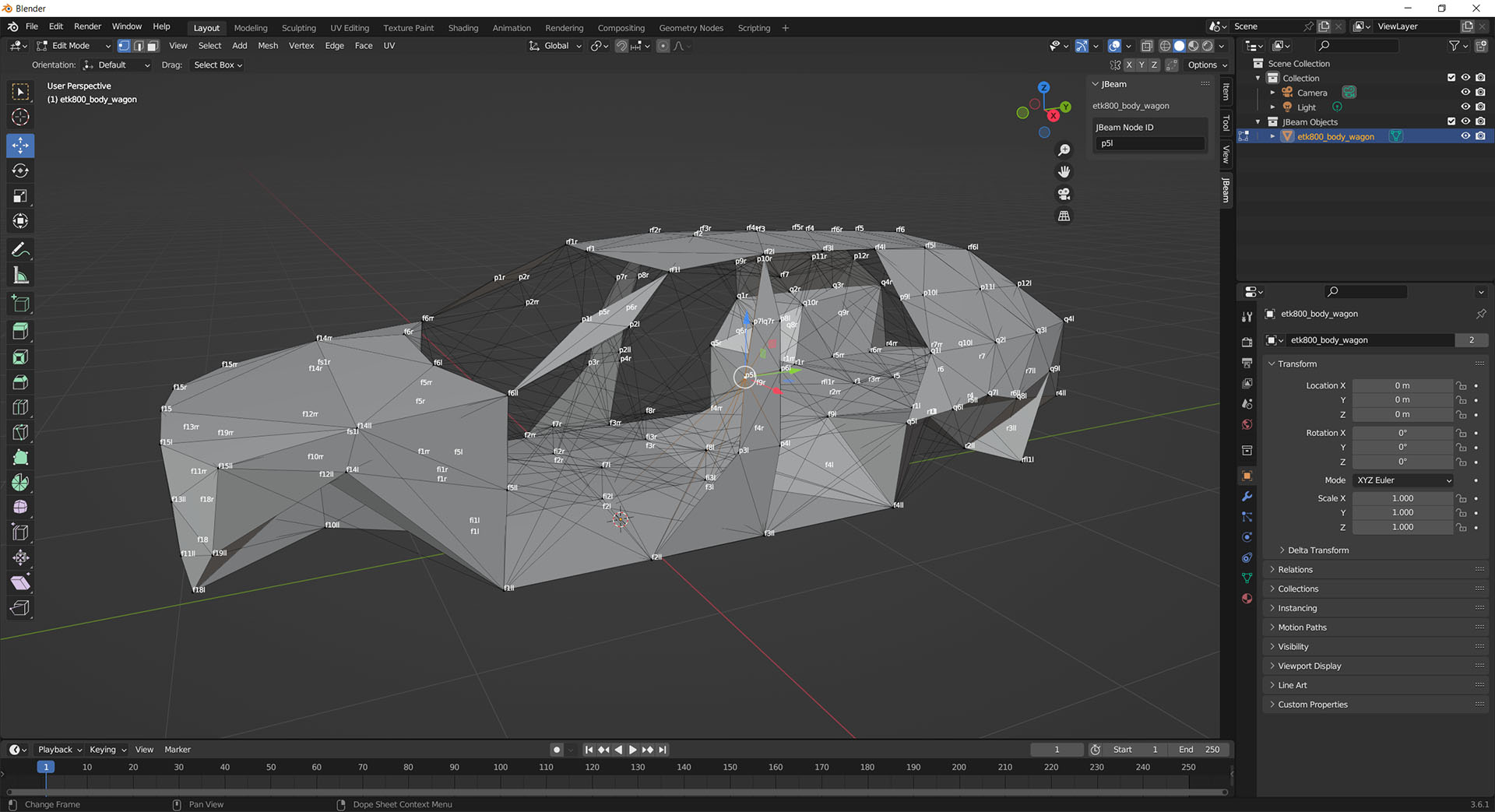Jump to the end frame button
Viewport: 1495px width, 812px height.
[x=662, y=750]
